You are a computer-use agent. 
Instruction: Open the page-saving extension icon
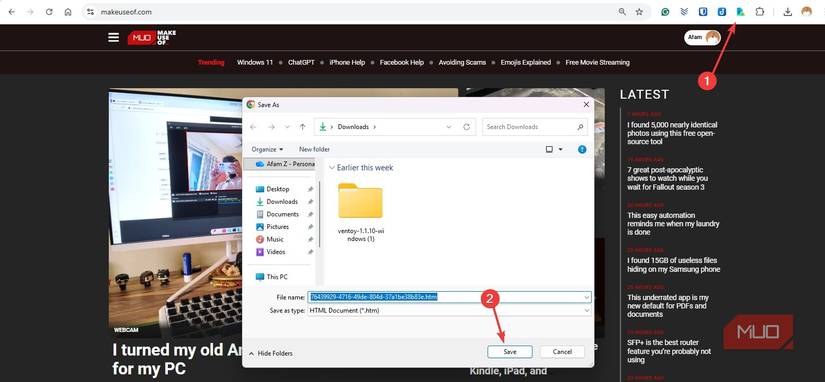click(740, 12)
